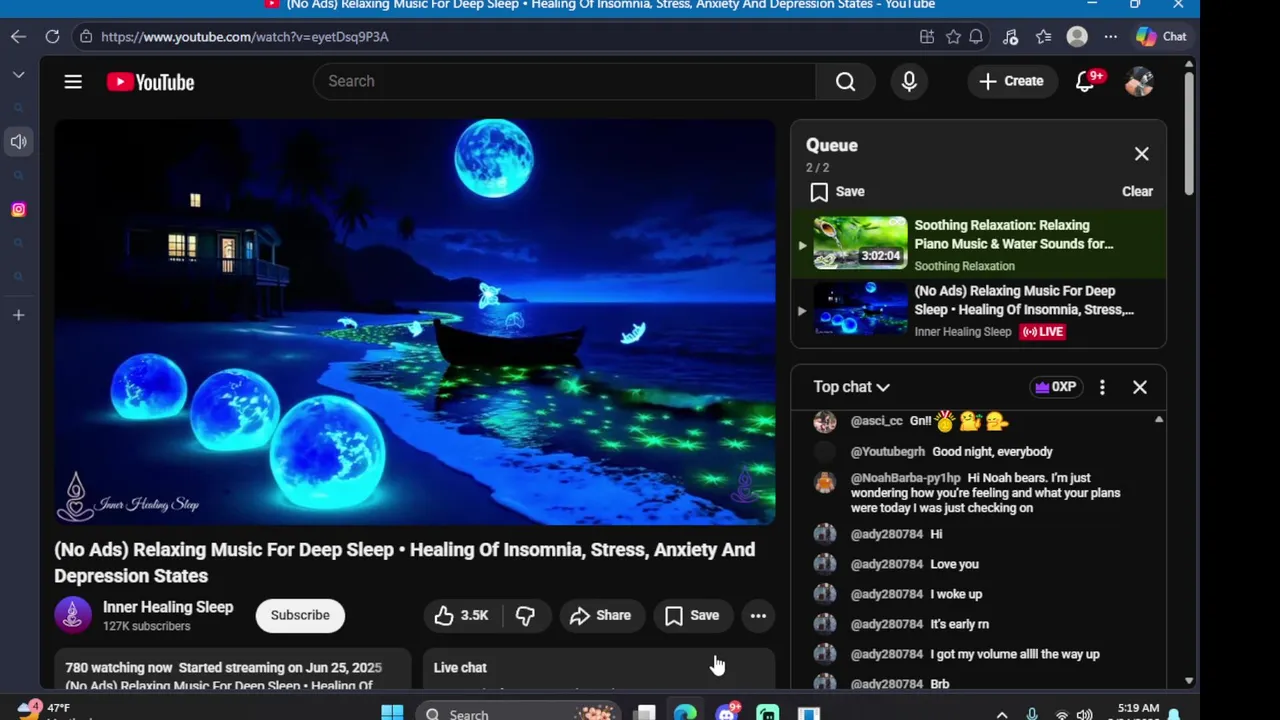This screenshot has width=1280, height=720.
Task: Dislike the video with thumbs down
Action: 525,616
